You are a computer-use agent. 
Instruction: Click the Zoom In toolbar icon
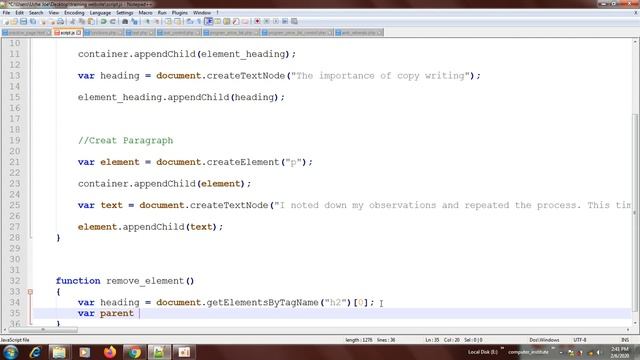click(147, 21)
